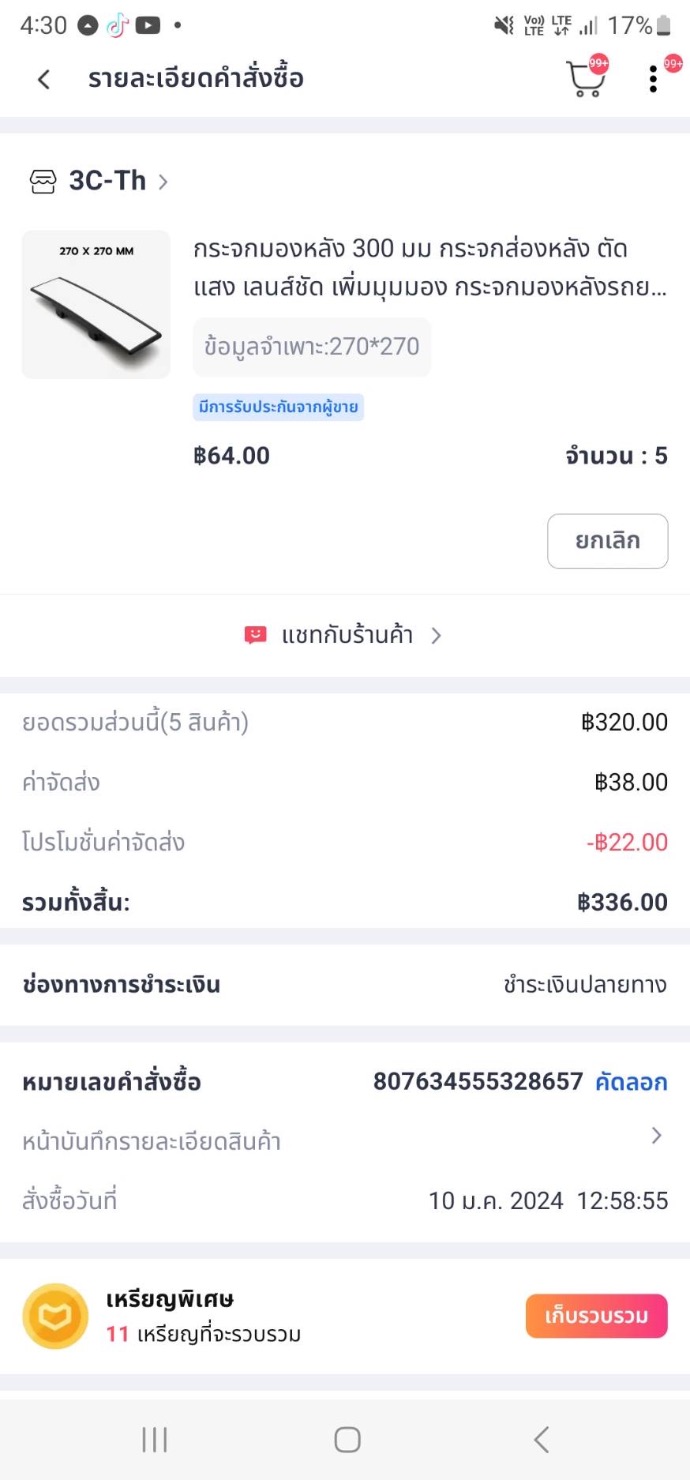The image size is (690, 1480).
Task: Expand the หน้าบันทึกรายละเอียดสินค้า row arrow
Action: [x=656, y=1135]
